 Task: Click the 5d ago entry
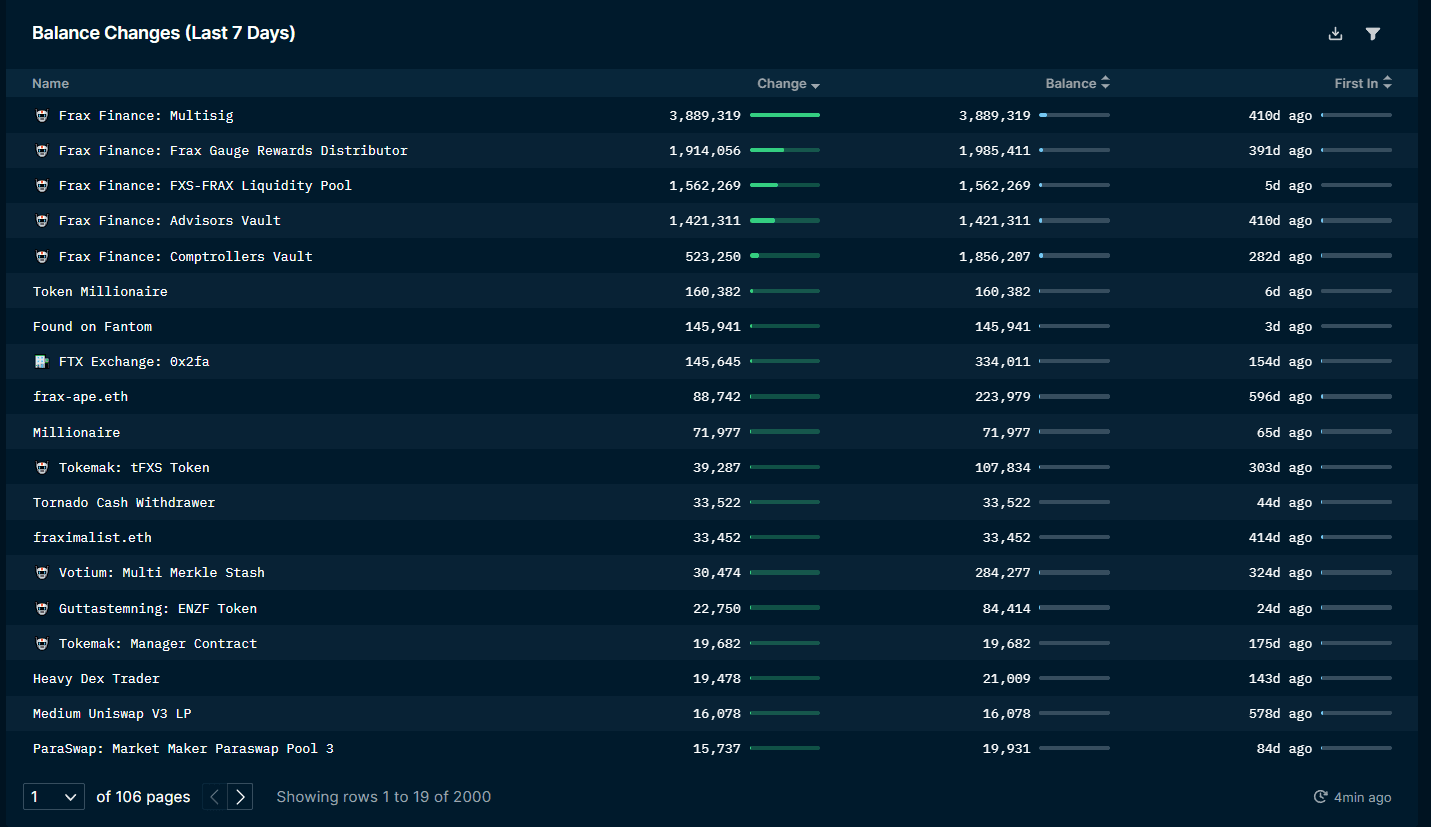click(1288, 186)
